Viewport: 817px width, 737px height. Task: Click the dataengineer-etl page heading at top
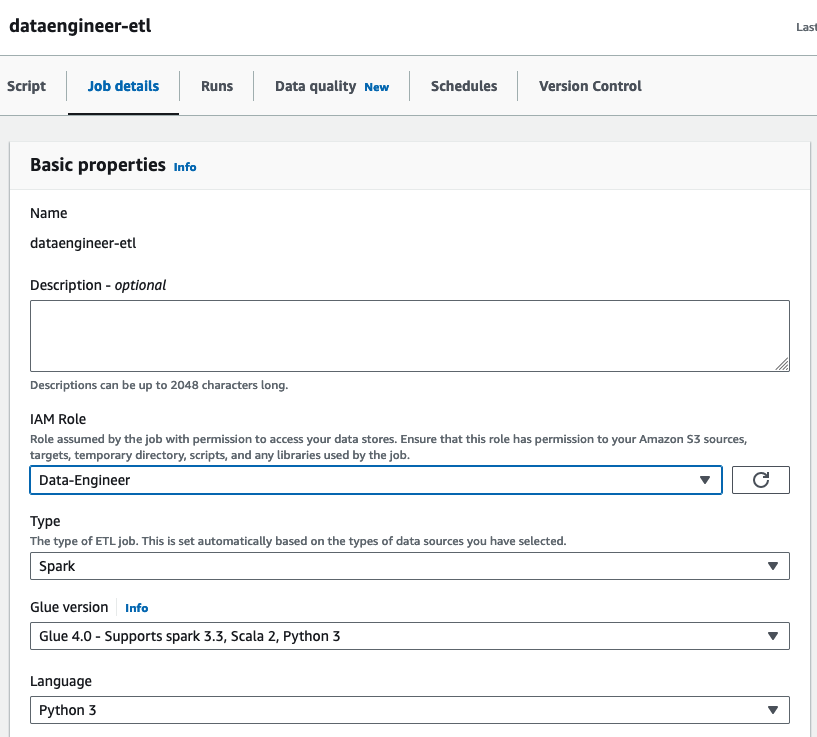coord(80,26)
